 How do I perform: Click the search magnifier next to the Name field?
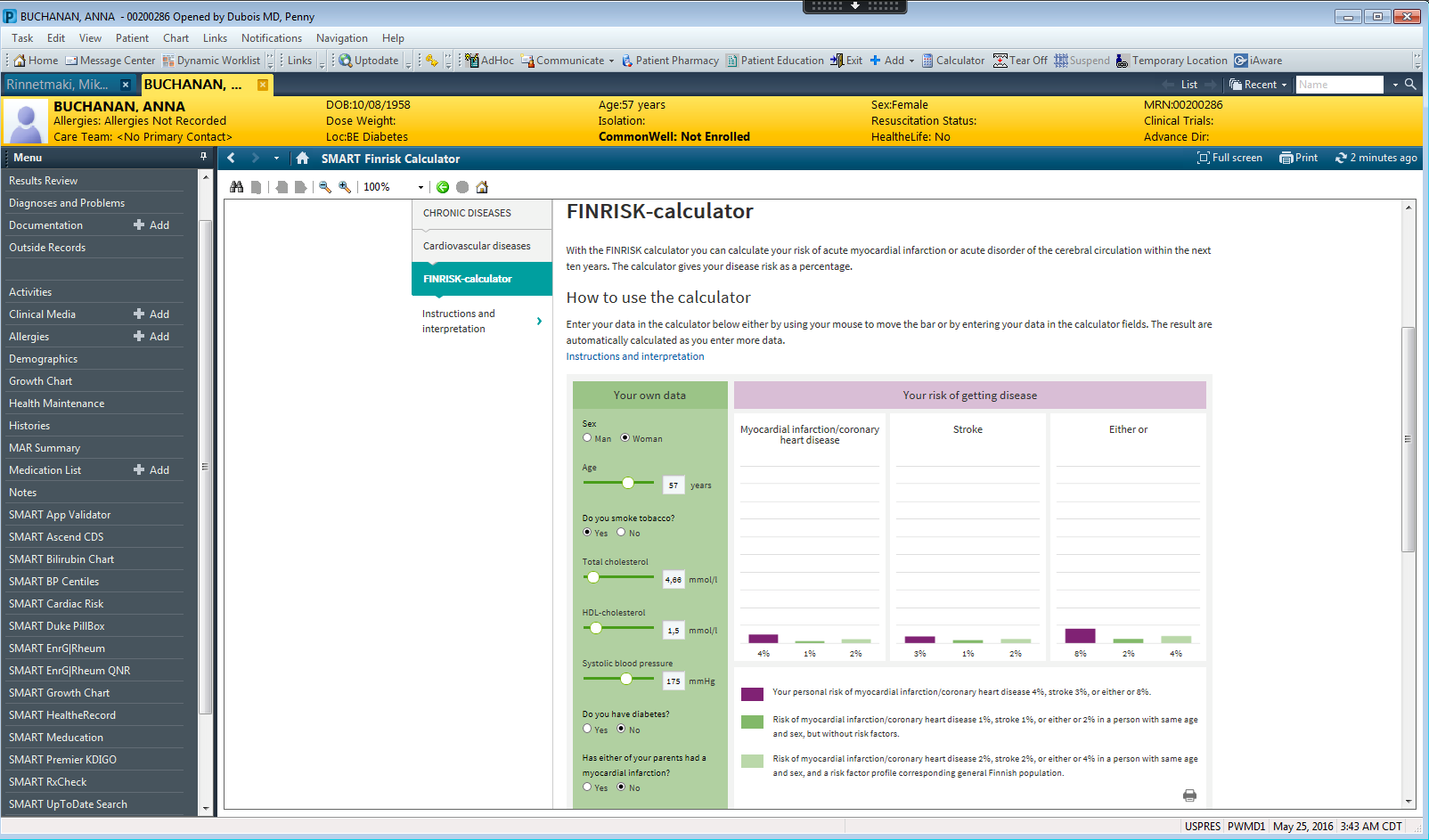(1410, 84)
